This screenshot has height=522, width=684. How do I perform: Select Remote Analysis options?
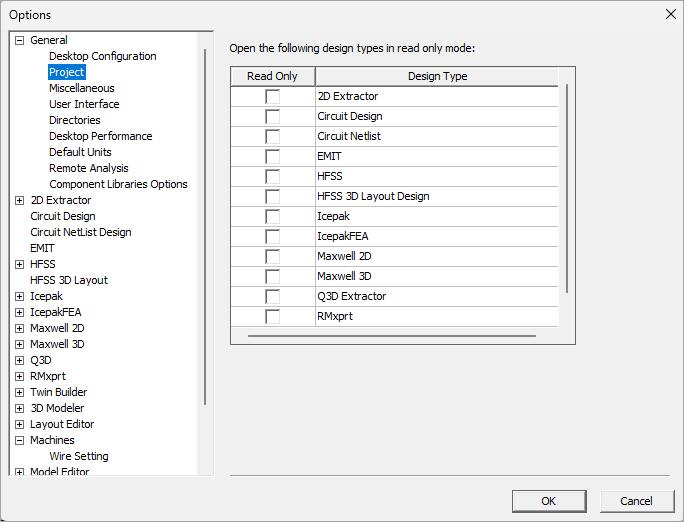click(89, 168)
